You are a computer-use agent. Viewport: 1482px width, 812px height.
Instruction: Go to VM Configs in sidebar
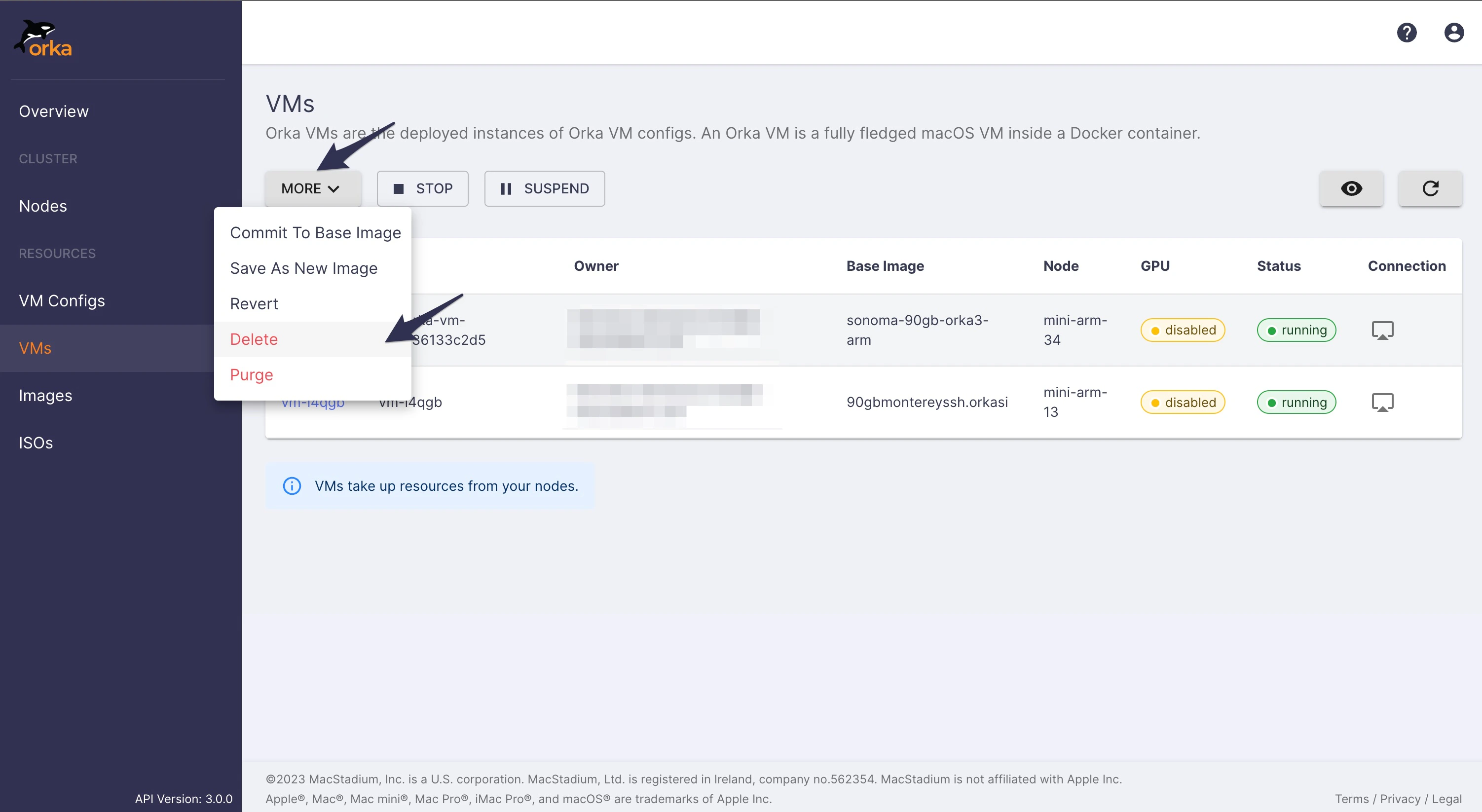tap(62, 300)
